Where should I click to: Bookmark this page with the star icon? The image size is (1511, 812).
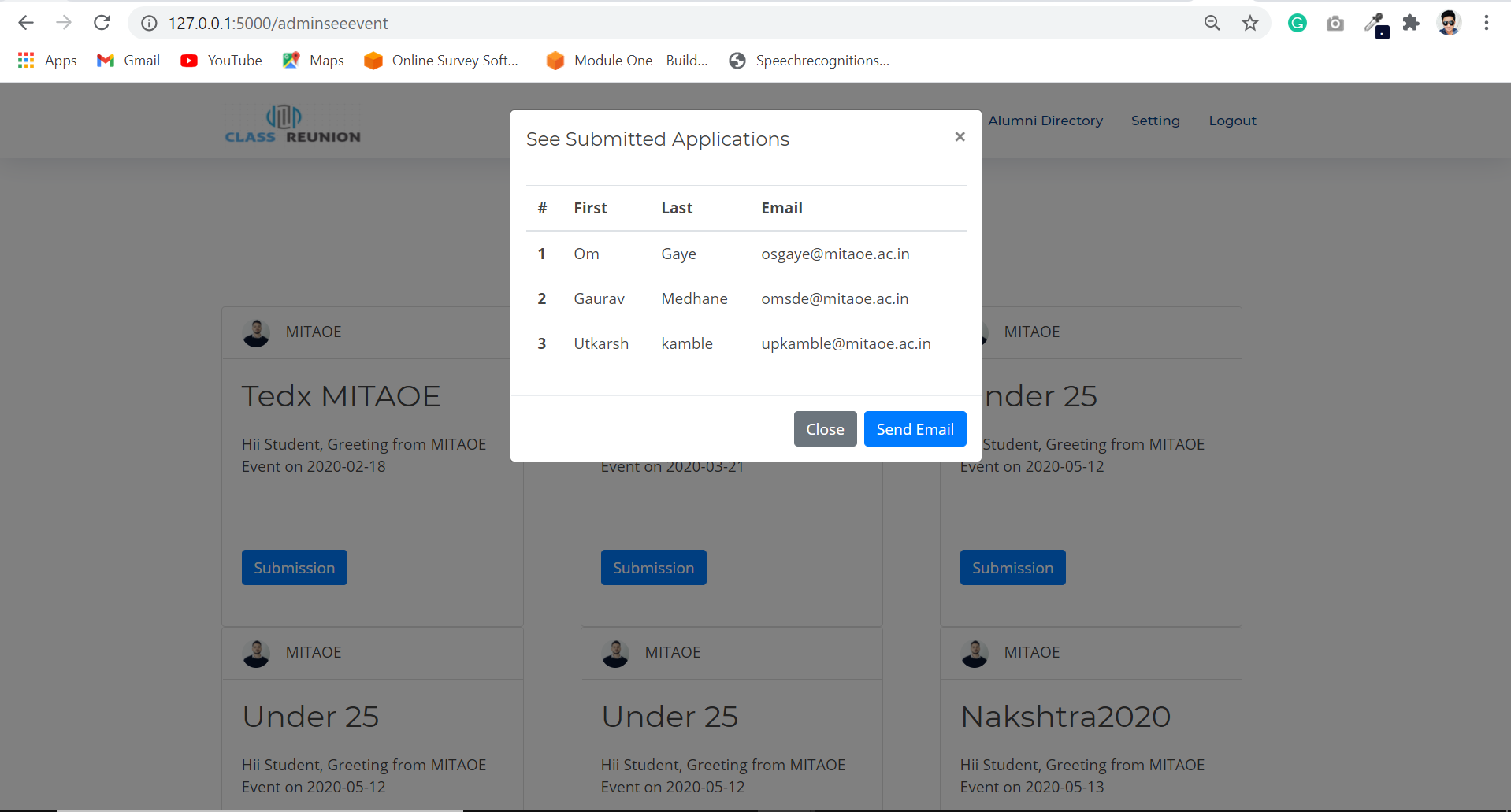click(1250, 23)
